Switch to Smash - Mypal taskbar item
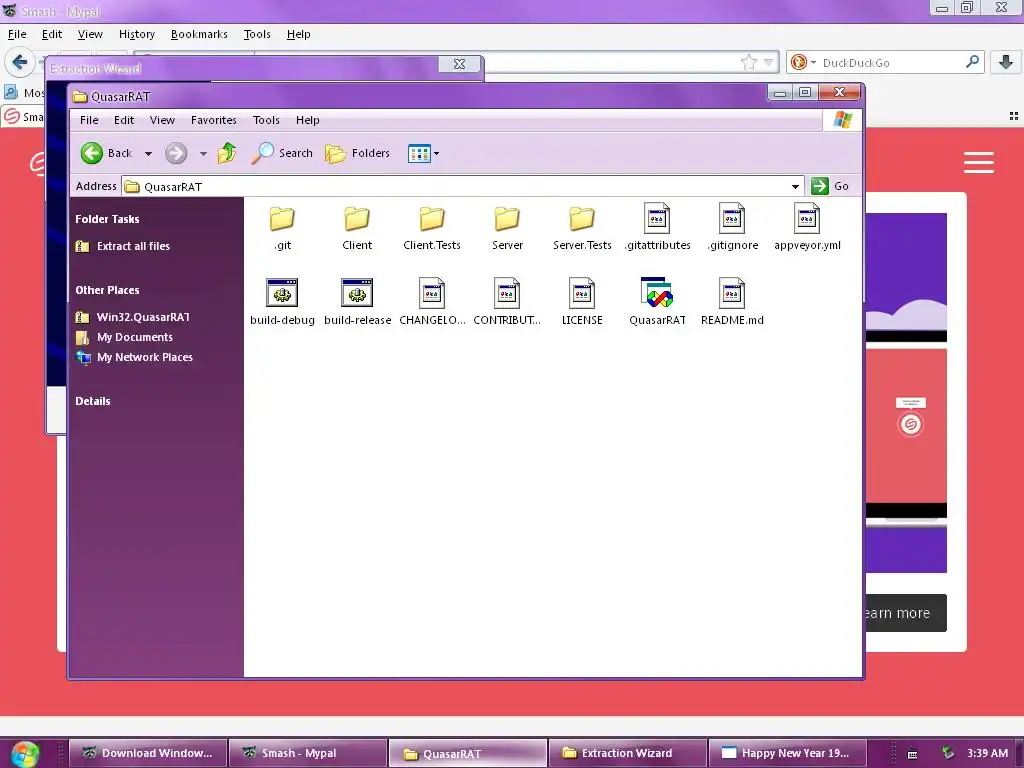This screenshot has height=768, width=1024. tap(308, 753)
